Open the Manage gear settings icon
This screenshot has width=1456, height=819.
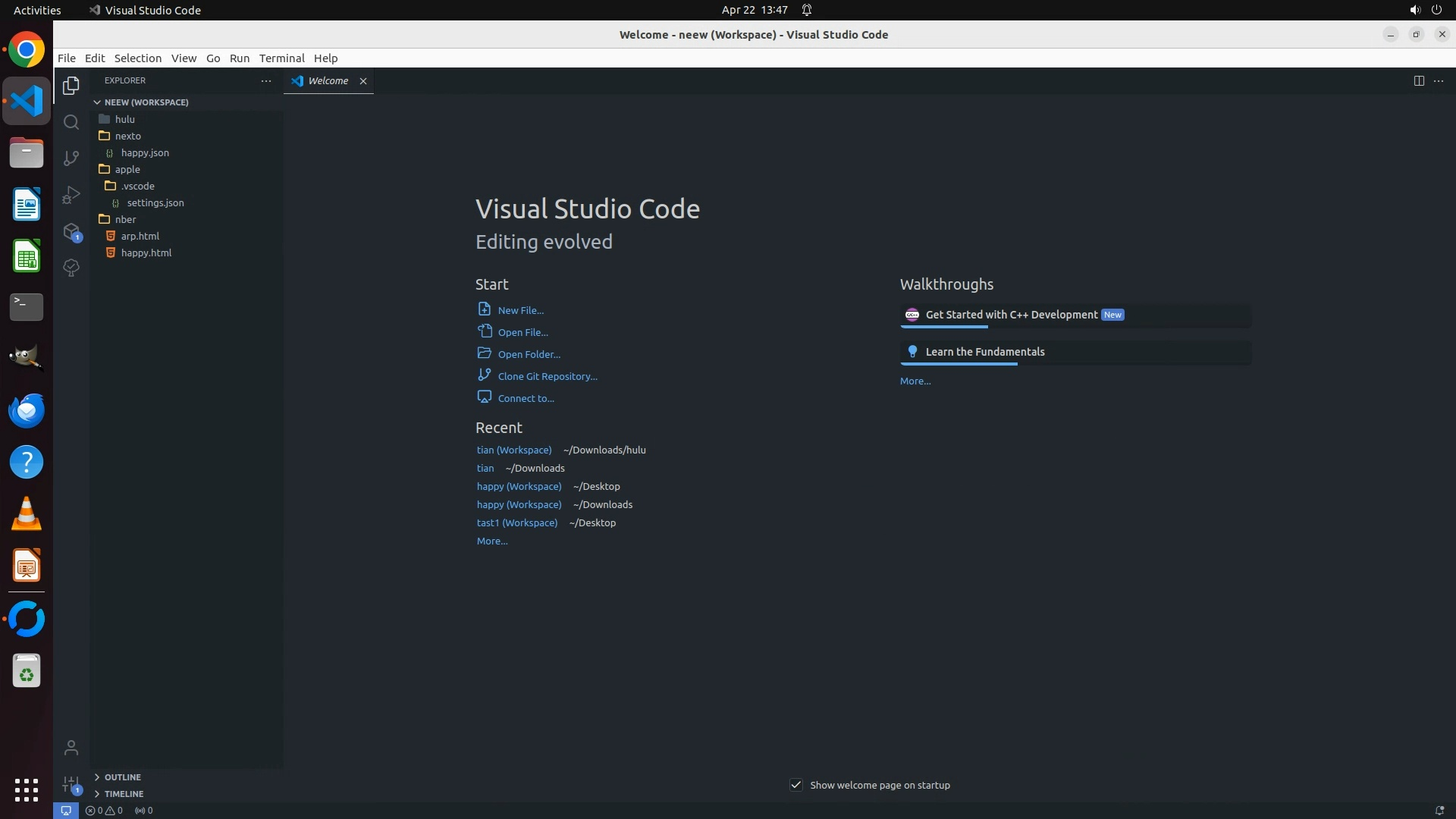tap(71, 784)
